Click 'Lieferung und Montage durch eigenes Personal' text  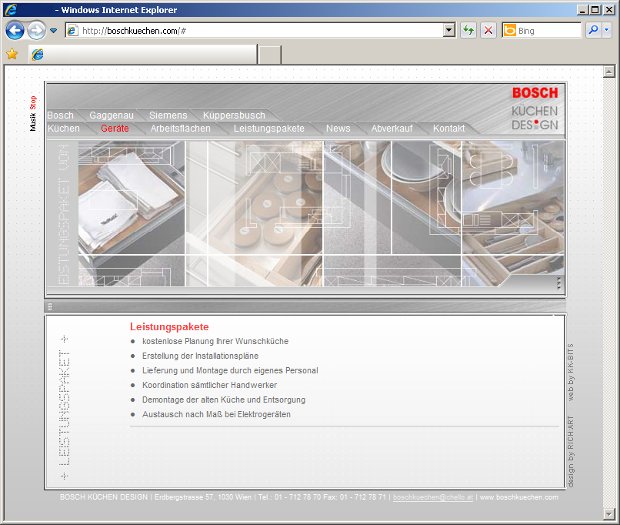(x=230, y=370)
